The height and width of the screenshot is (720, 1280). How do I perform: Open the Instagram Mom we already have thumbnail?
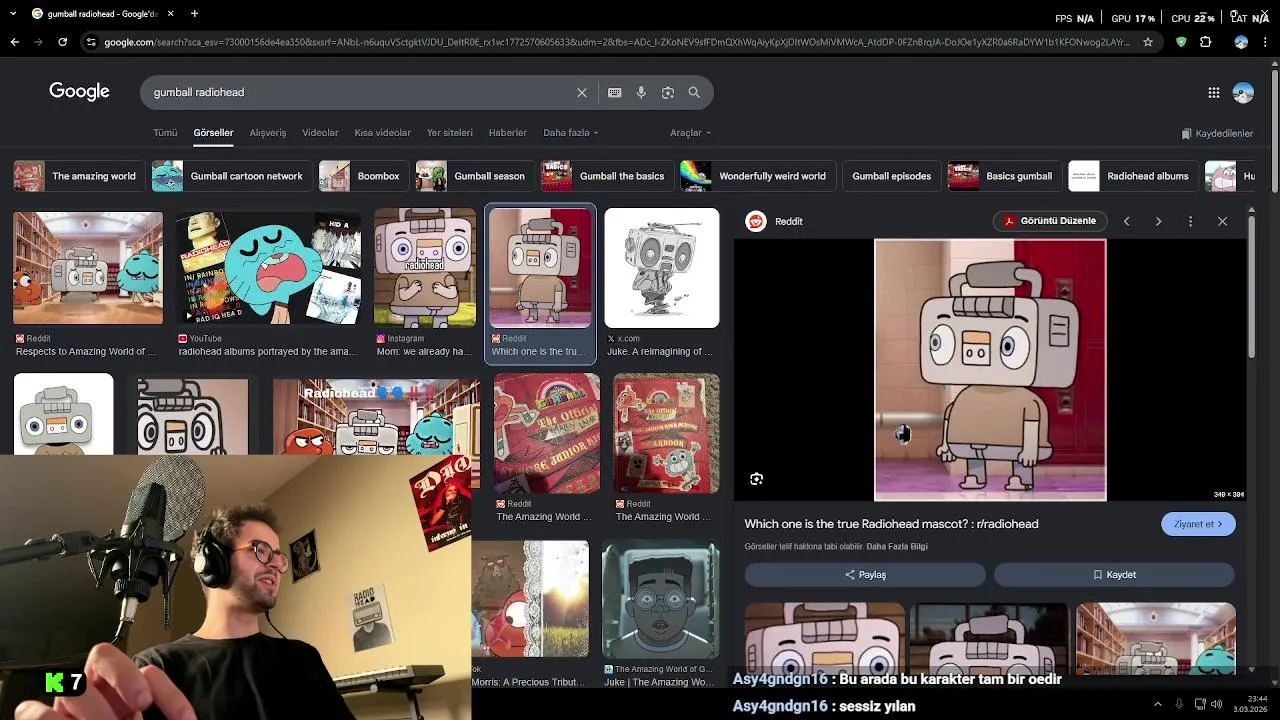425,267
